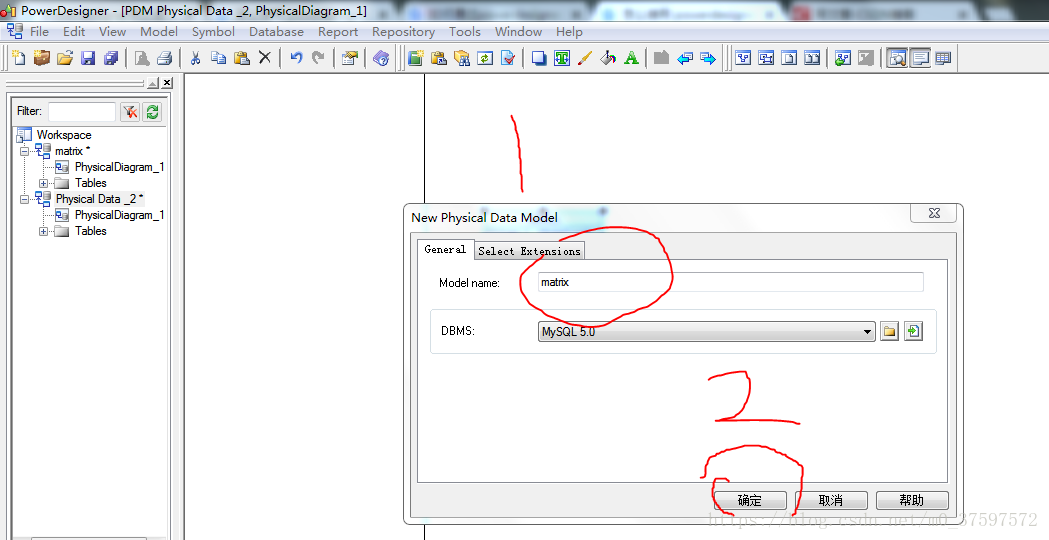The width and height of the screenshot is (1049, 540).
Task: Click the Shadow square toolbar icon
Action: tap(539, 58)
